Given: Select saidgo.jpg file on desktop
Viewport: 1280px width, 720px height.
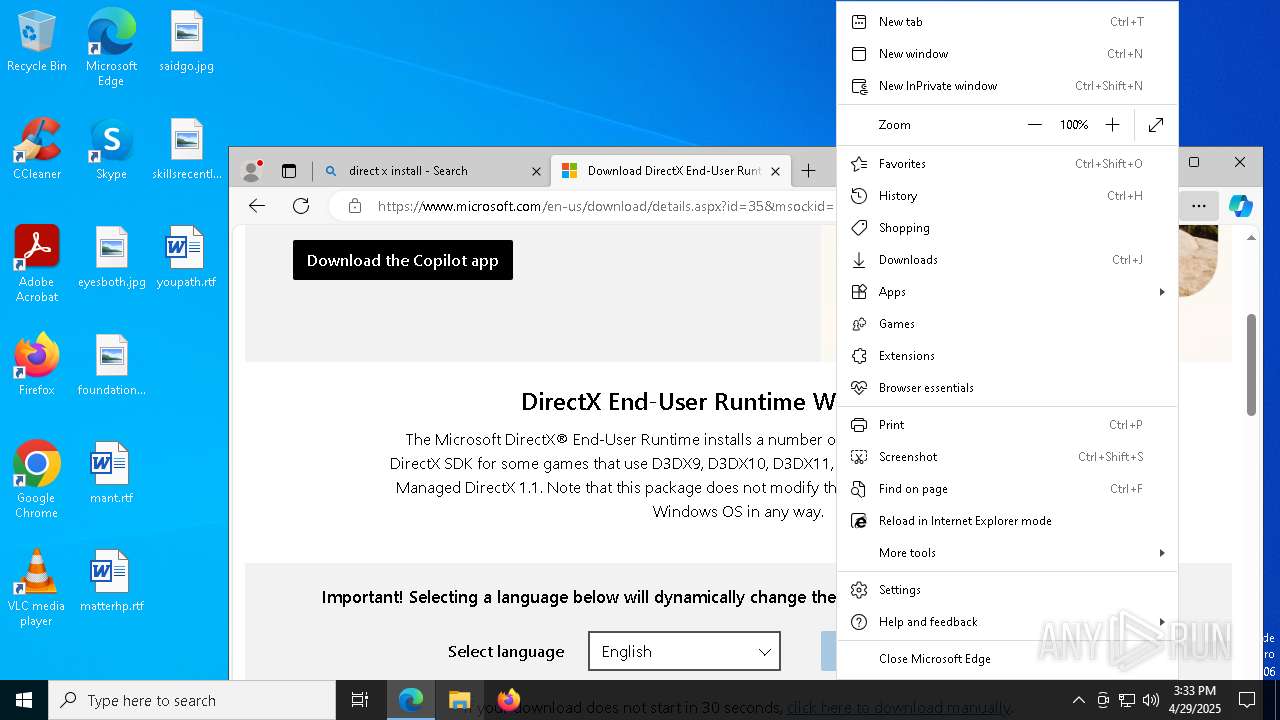Looking at the screenshot, I should click(186, 41).
